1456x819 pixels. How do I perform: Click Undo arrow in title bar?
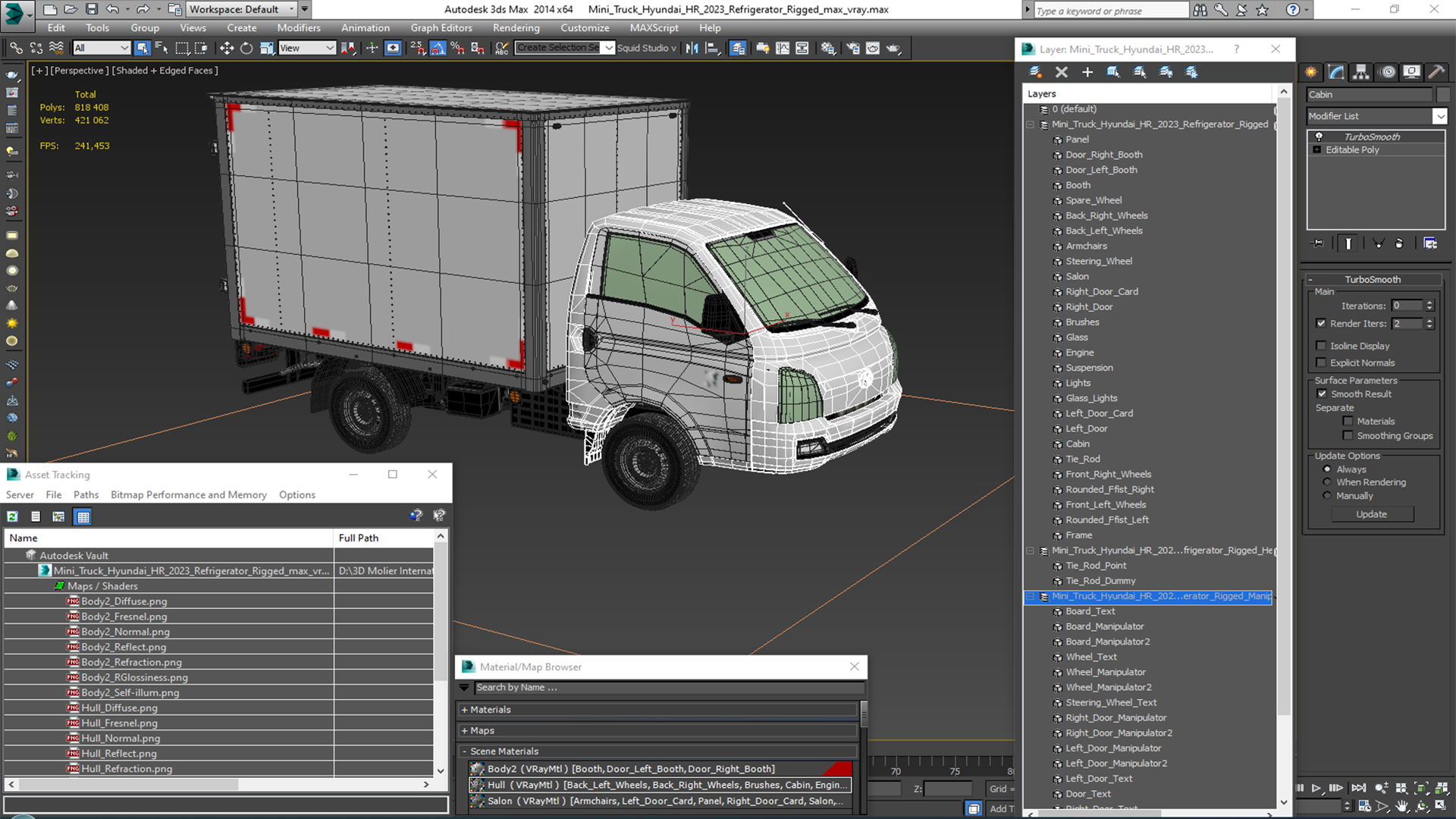point(112,9)
